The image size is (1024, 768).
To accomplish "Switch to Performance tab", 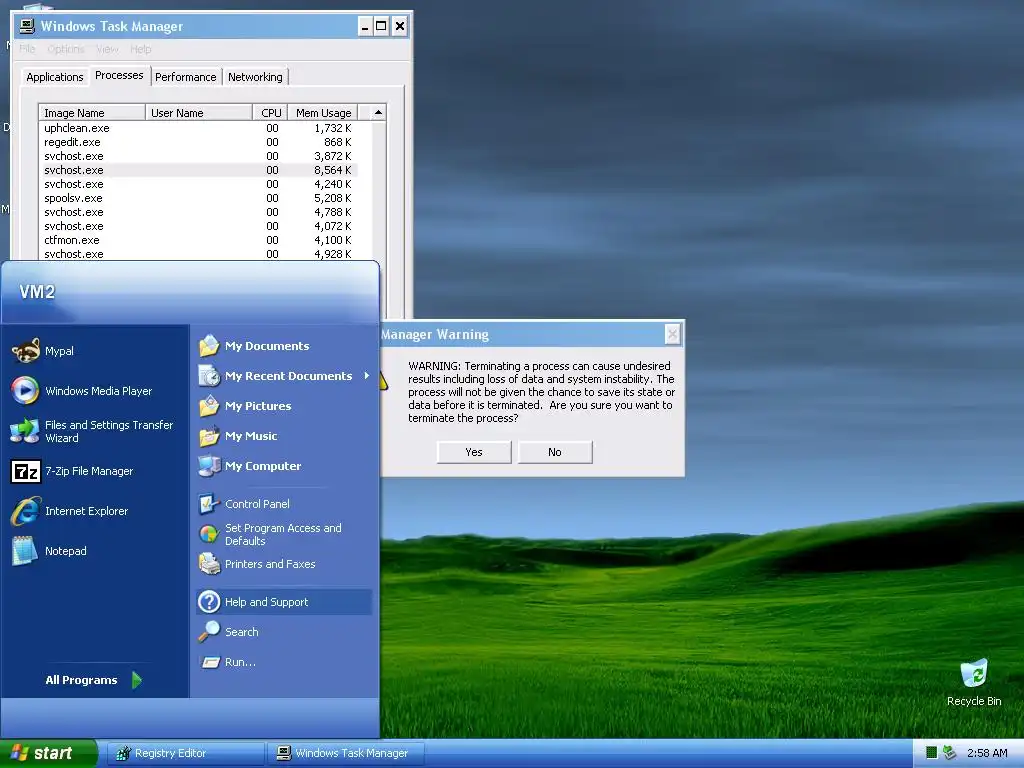I will point(185,77).
